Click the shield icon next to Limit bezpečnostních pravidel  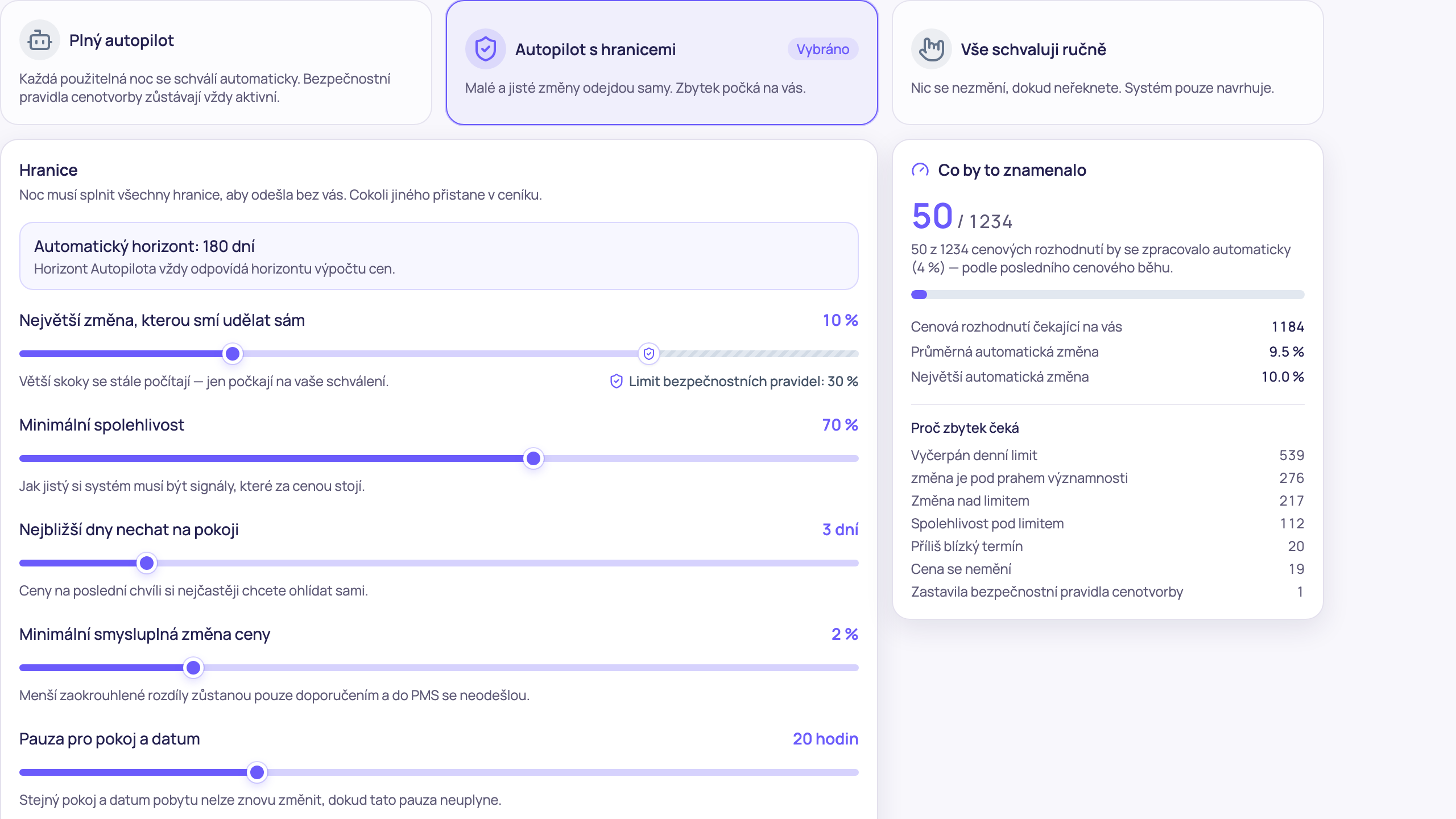pos(616,381)
